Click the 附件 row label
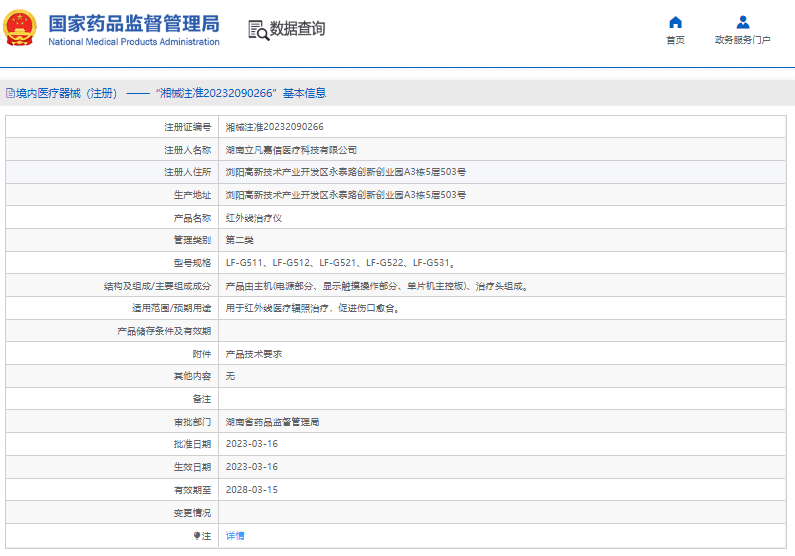The height and width of the screenshot is (556, 795). pyautogui.click(x=202, y=354)
